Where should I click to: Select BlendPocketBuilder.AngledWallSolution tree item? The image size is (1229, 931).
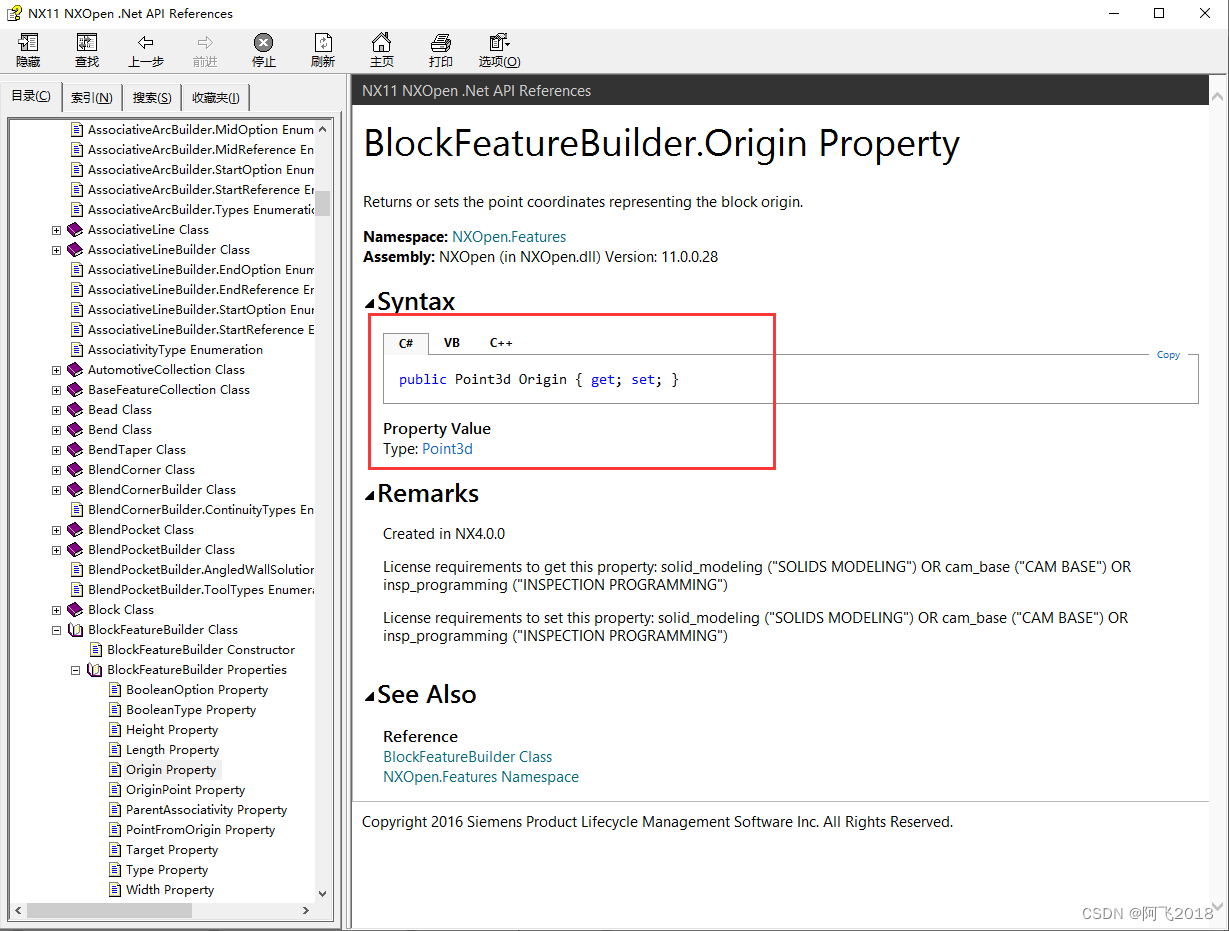click(201, 570)
